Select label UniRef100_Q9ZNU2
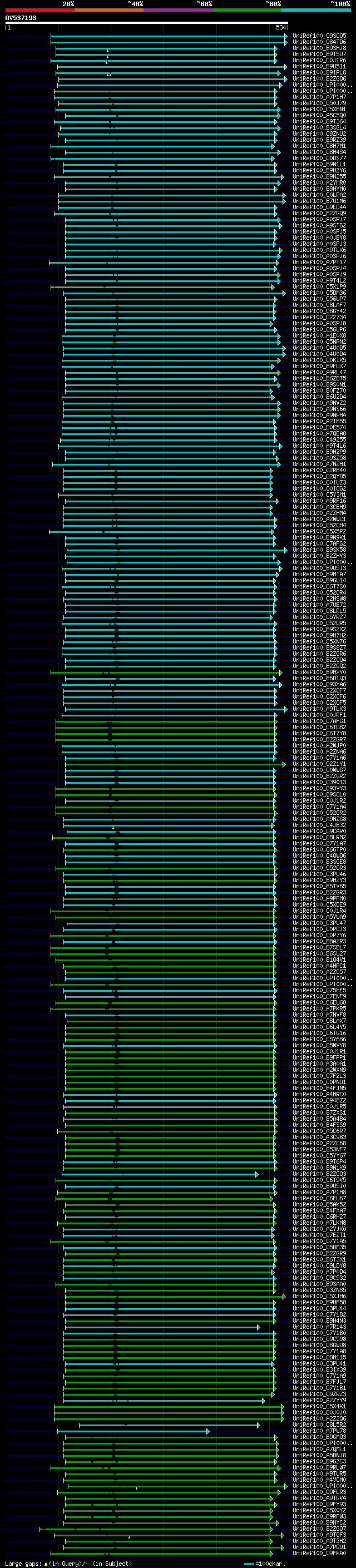Screen dimensions: 356x1568 pyautogui.click(x=319, y=133)
